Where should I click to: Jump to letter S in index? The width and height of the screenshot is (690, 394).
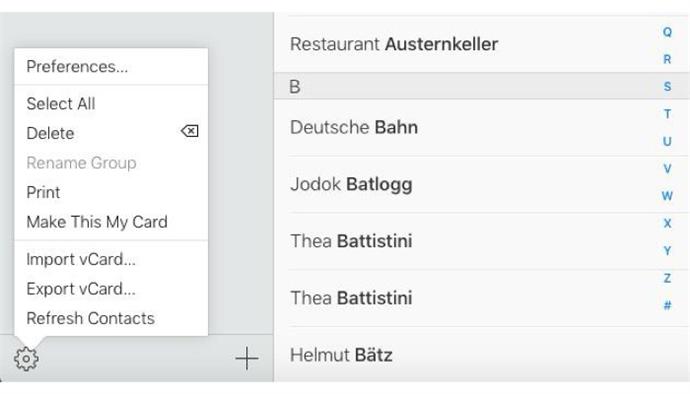tap(667, 86)
